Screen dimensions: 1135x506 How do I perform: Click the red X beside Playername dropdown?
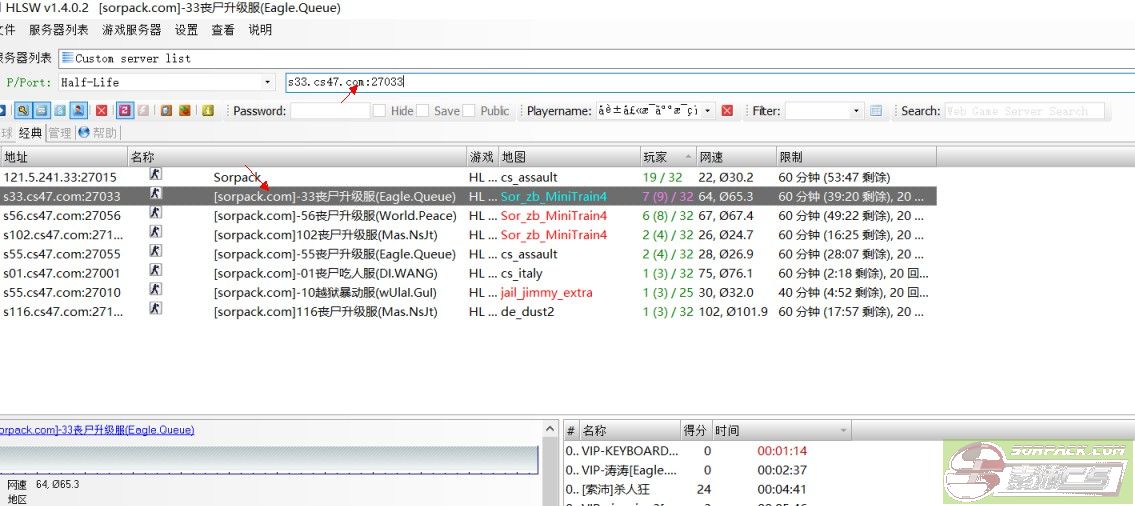point(727,111)
